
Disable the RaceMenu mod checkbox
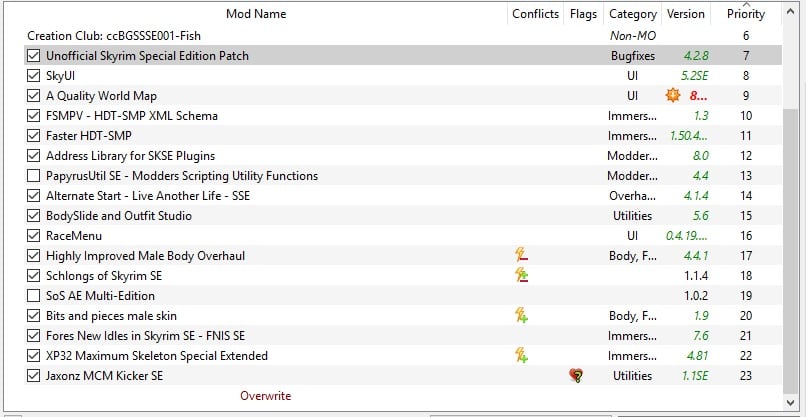point(33,235)
